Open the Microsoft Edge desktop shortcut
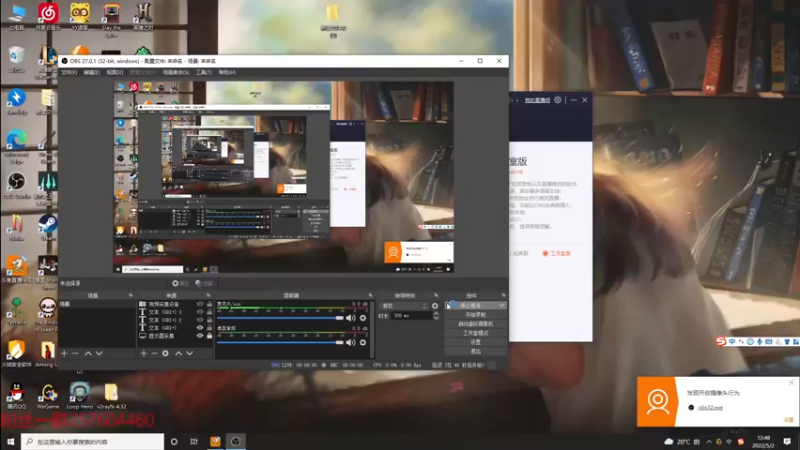This screenshot has height=450, width=800. click(16, 146)
